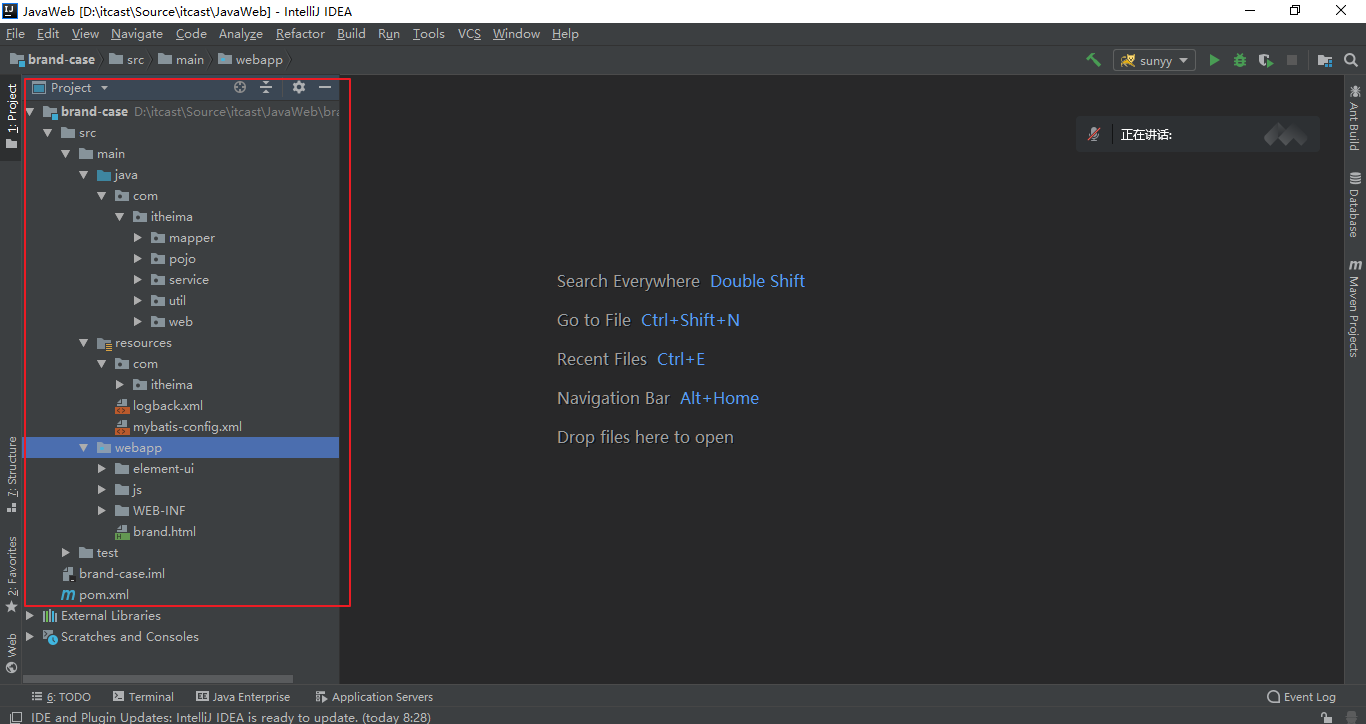The height and width of the screenshot is (724, 1366).
Task: Select the js folder row
Action: point(180,490)
